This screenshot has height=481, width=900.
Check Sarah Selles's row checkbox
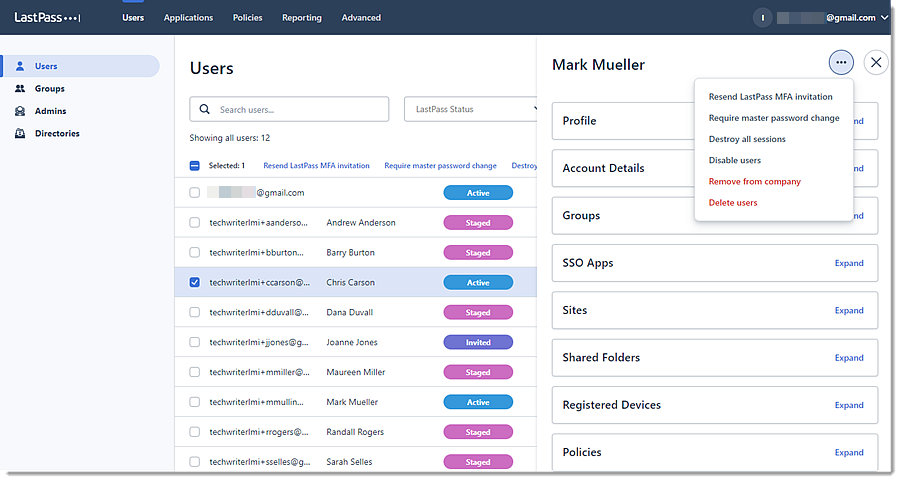(x=195, y=461)
